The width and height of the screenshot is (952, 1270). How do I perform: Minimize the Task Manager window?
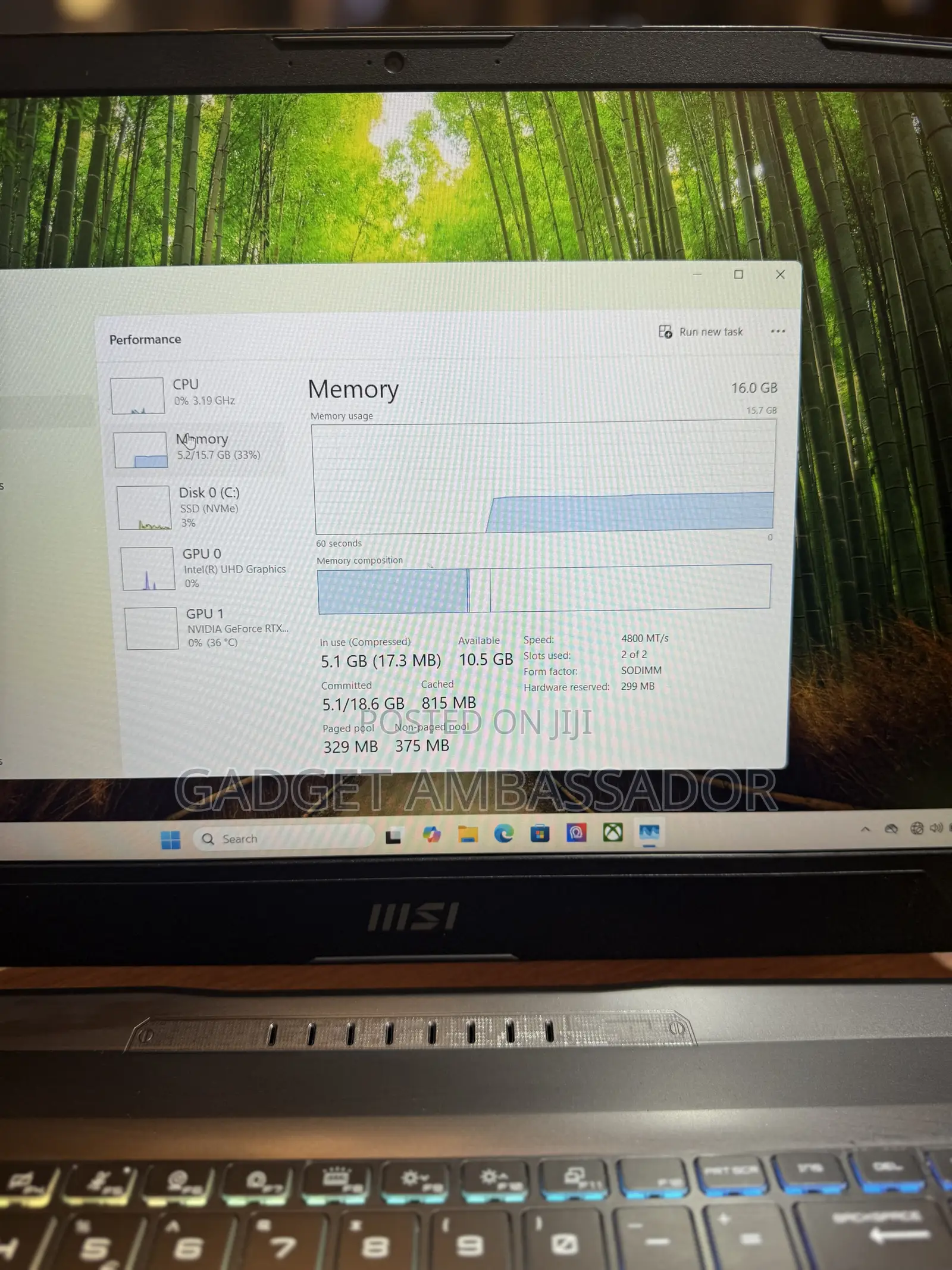697,274
